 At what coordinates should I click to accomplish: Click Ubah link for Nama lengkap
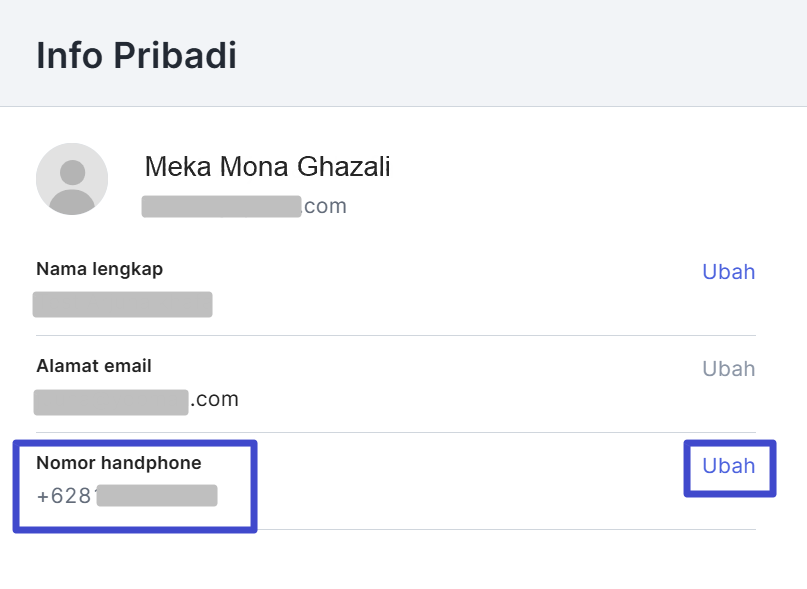pyautogui.click(x=729, y=272)
